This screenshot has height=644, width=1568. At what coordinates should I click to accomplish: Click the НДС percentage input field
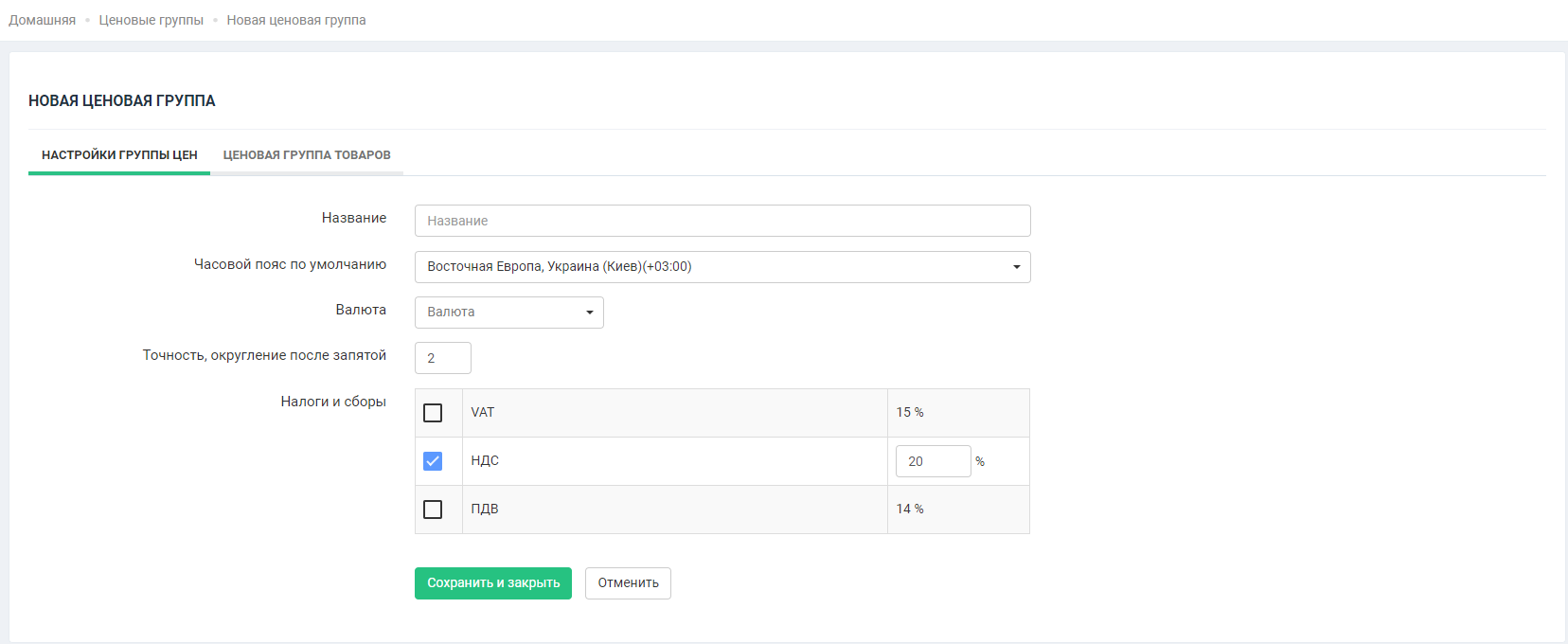[x=932, y=461]
